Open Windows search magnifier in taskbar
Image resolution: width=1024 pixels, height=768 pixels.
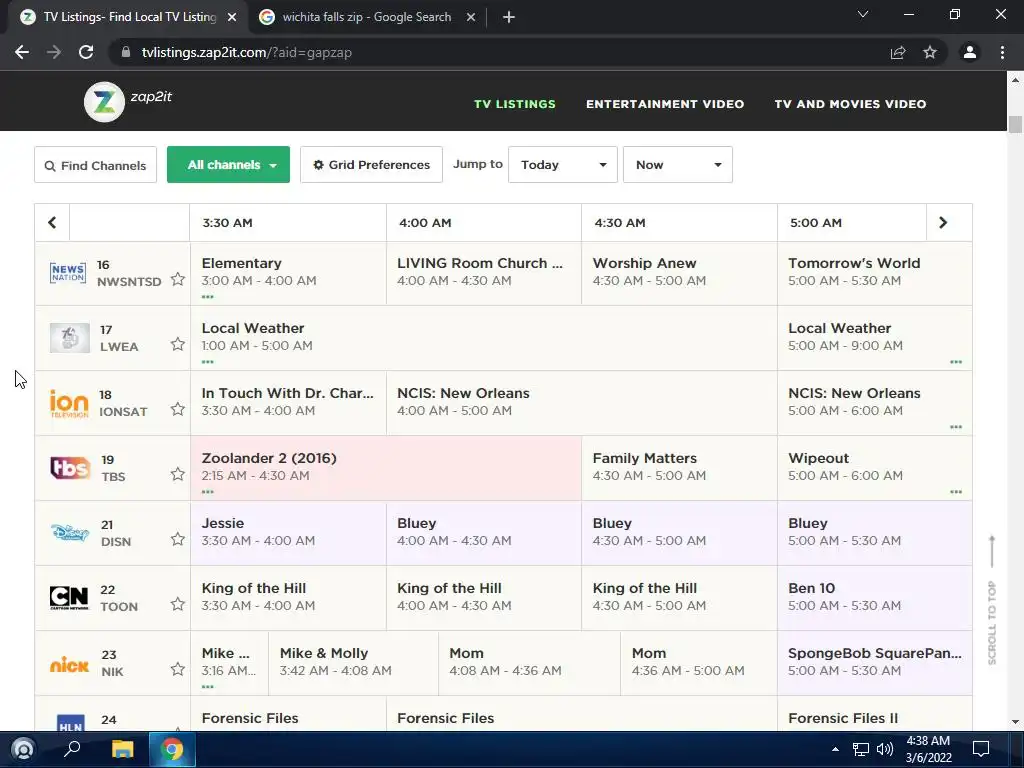click(x=72, y=748)
